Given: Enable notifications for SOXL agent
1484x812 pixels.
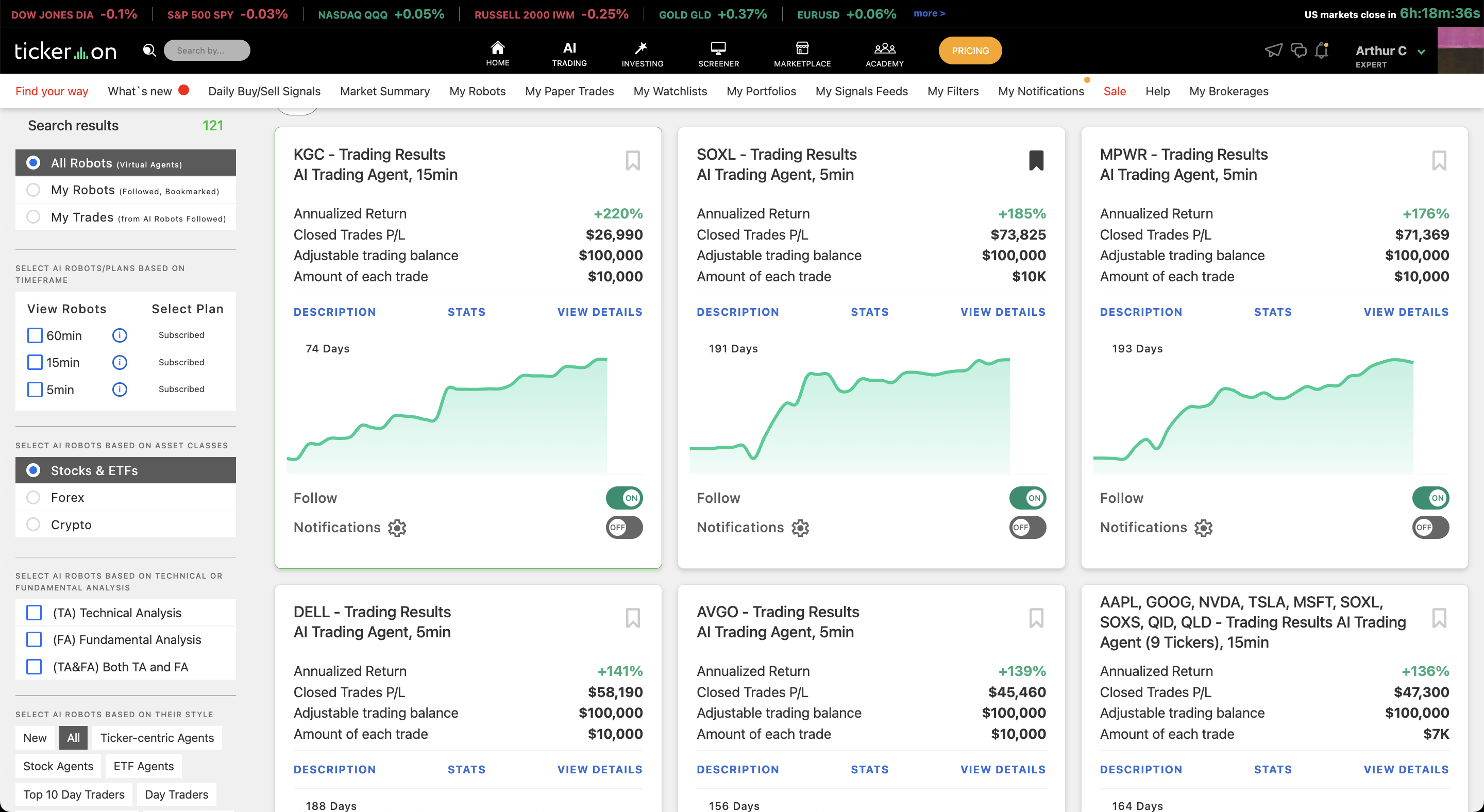Looking at the screenshot, I should pyautogui.click(x=1027, y=528).
